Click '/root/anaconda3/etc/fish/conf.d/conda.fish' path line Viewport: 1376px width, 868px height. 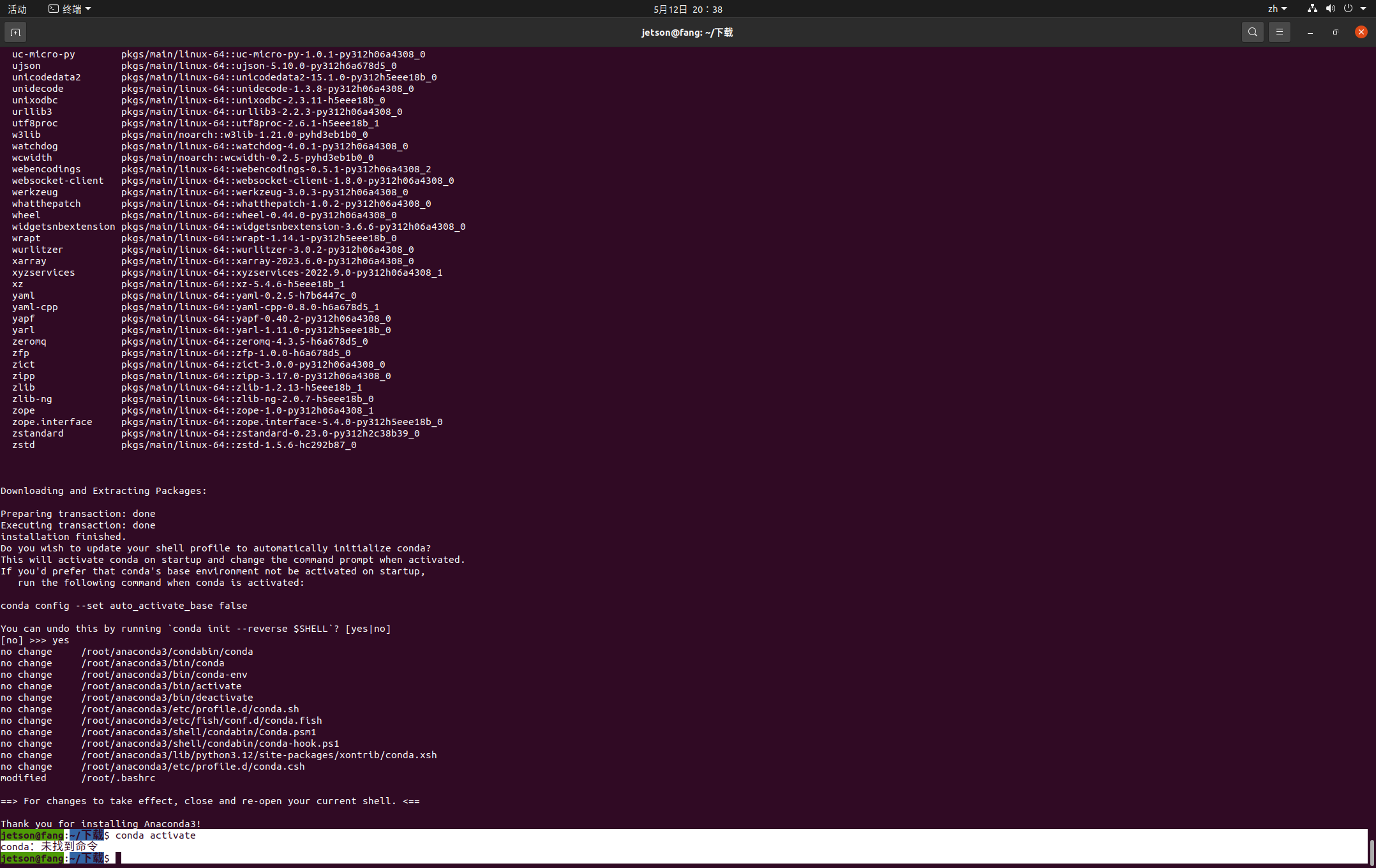(x=161, y=721)
